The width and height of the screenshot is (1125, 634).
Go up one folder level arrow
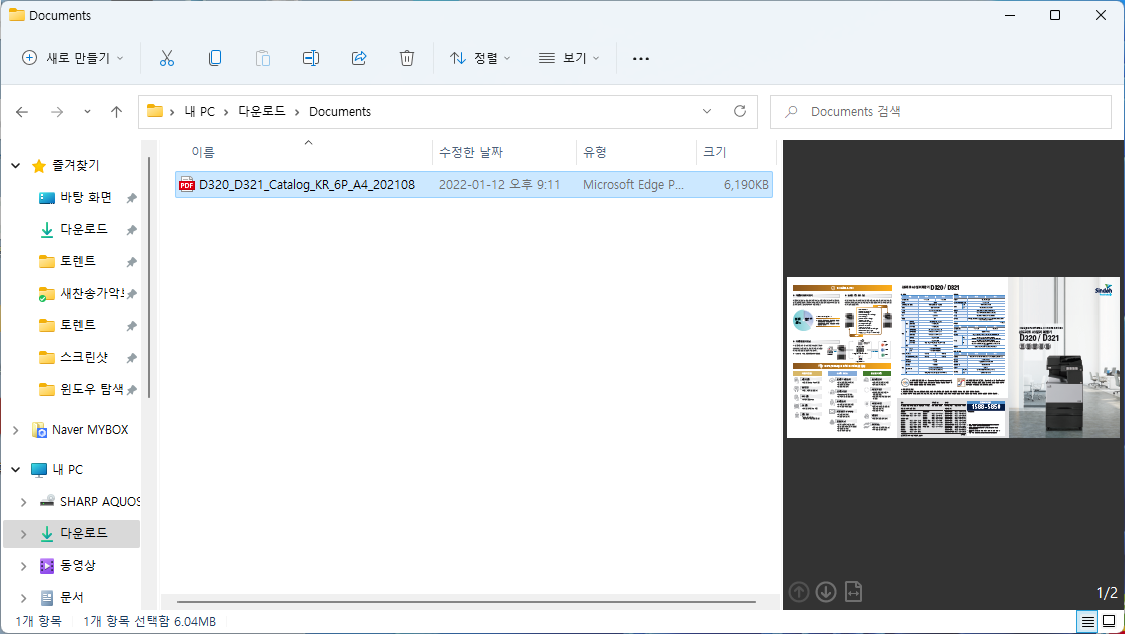pos(116,112)
